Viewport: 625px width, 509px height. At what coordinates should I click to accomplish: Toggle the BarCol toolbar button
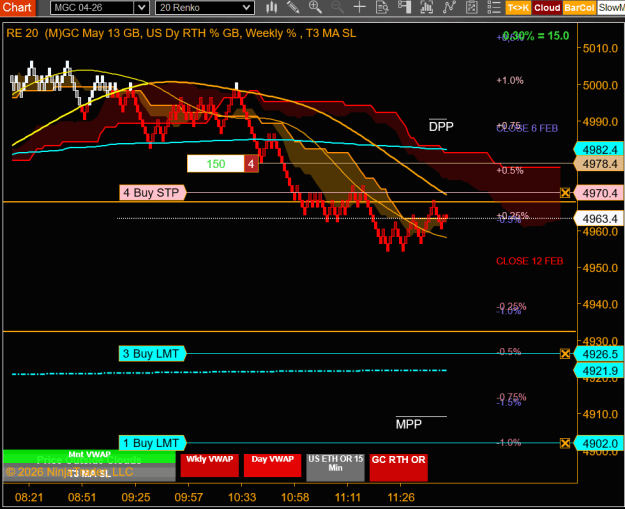580,8
